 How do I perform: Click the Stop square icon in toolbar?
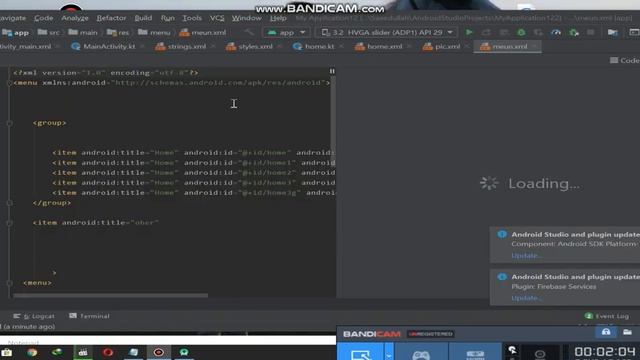[x=590, y=32]
